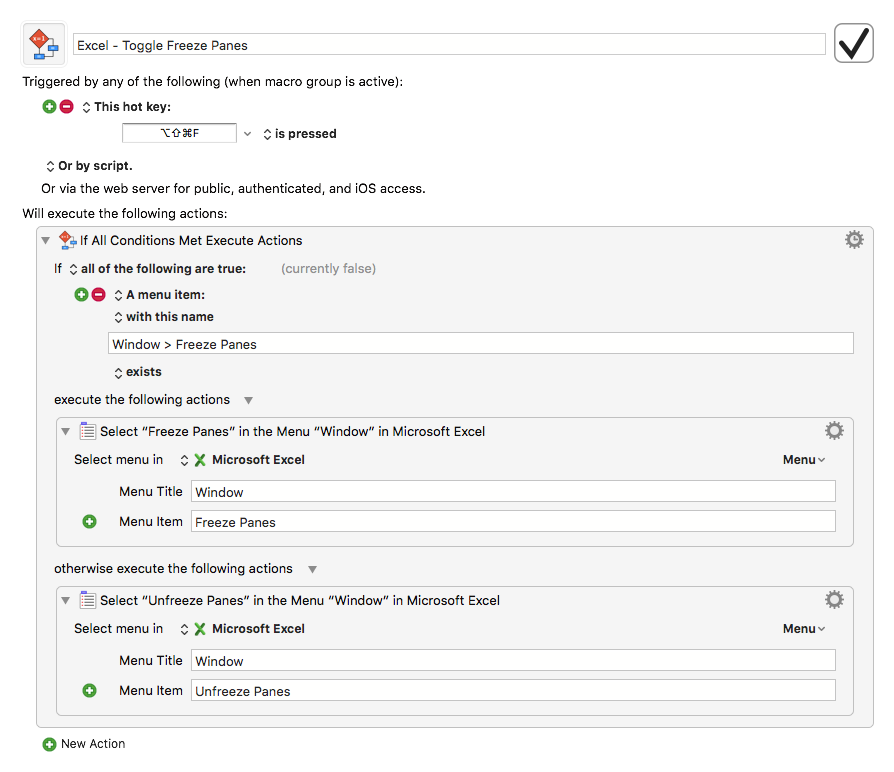Screen dimensions: 894x772
Task: Add submenu item to Unfreeze Panes action
Action: (90, 690)
